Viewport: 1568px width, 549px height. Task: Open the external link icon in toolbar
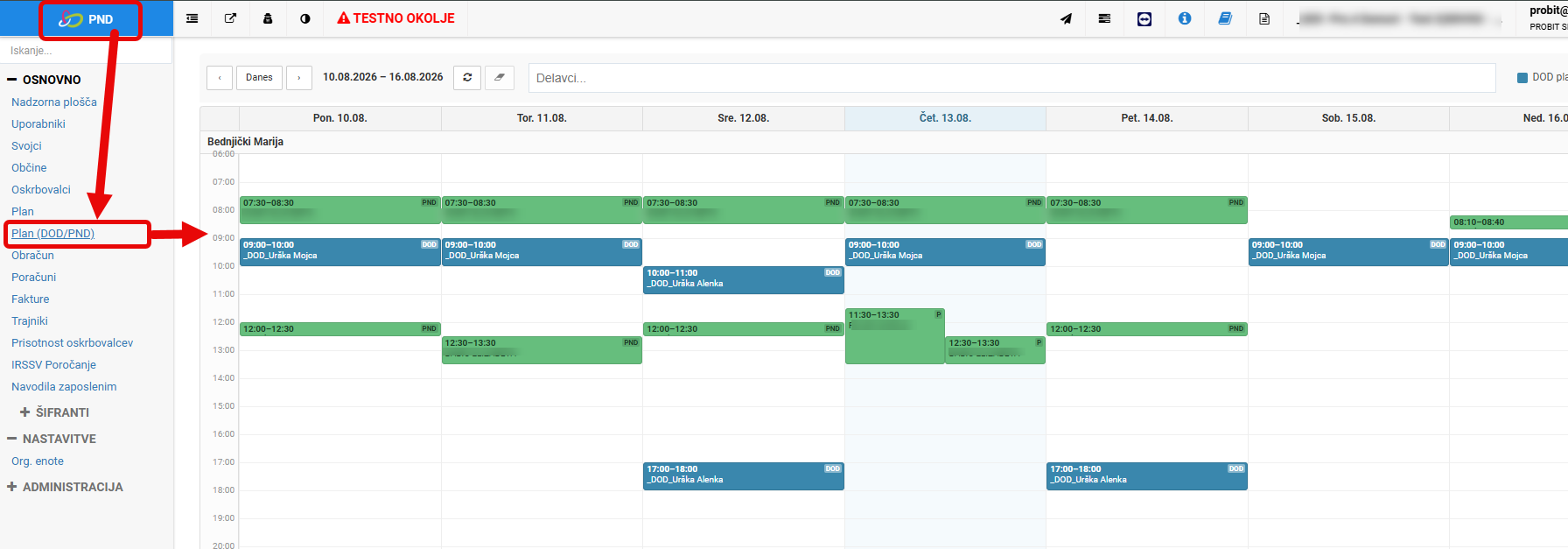tap(230, 18)
